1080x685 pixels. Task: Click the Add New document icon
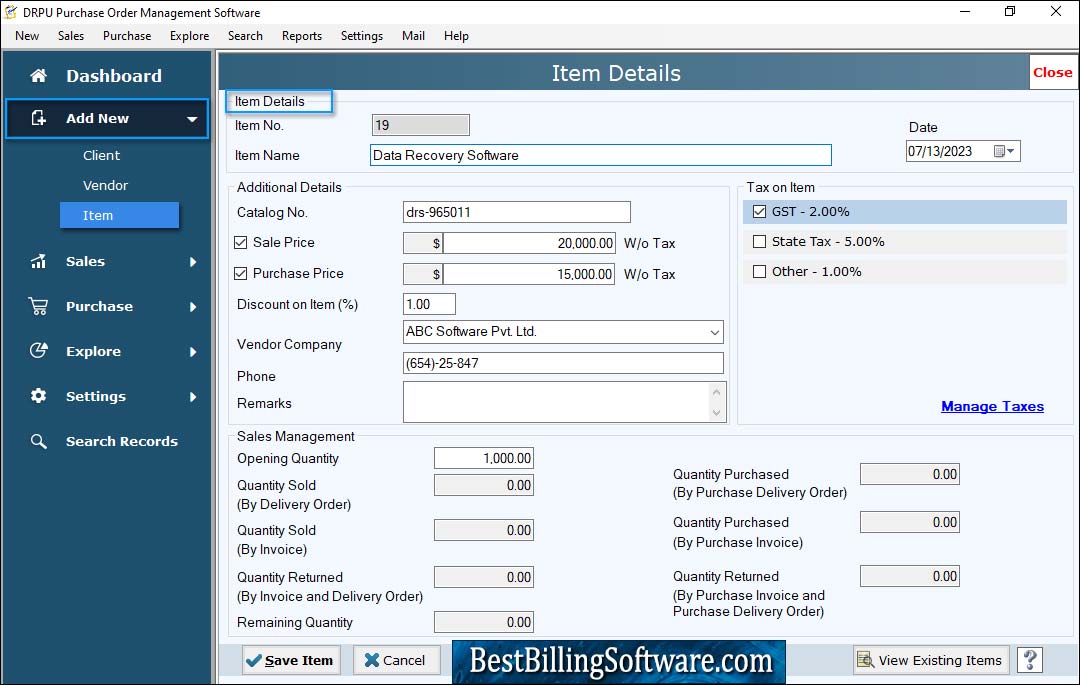[39, 118]
